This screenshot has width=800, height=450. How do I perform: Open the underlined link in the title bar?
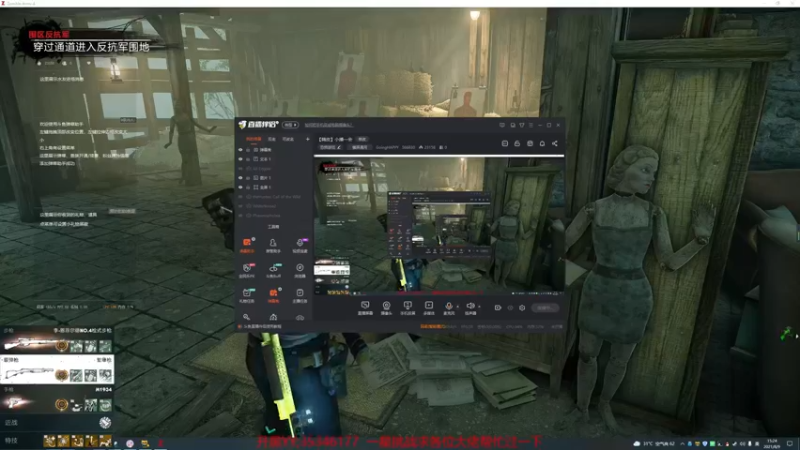329,125
